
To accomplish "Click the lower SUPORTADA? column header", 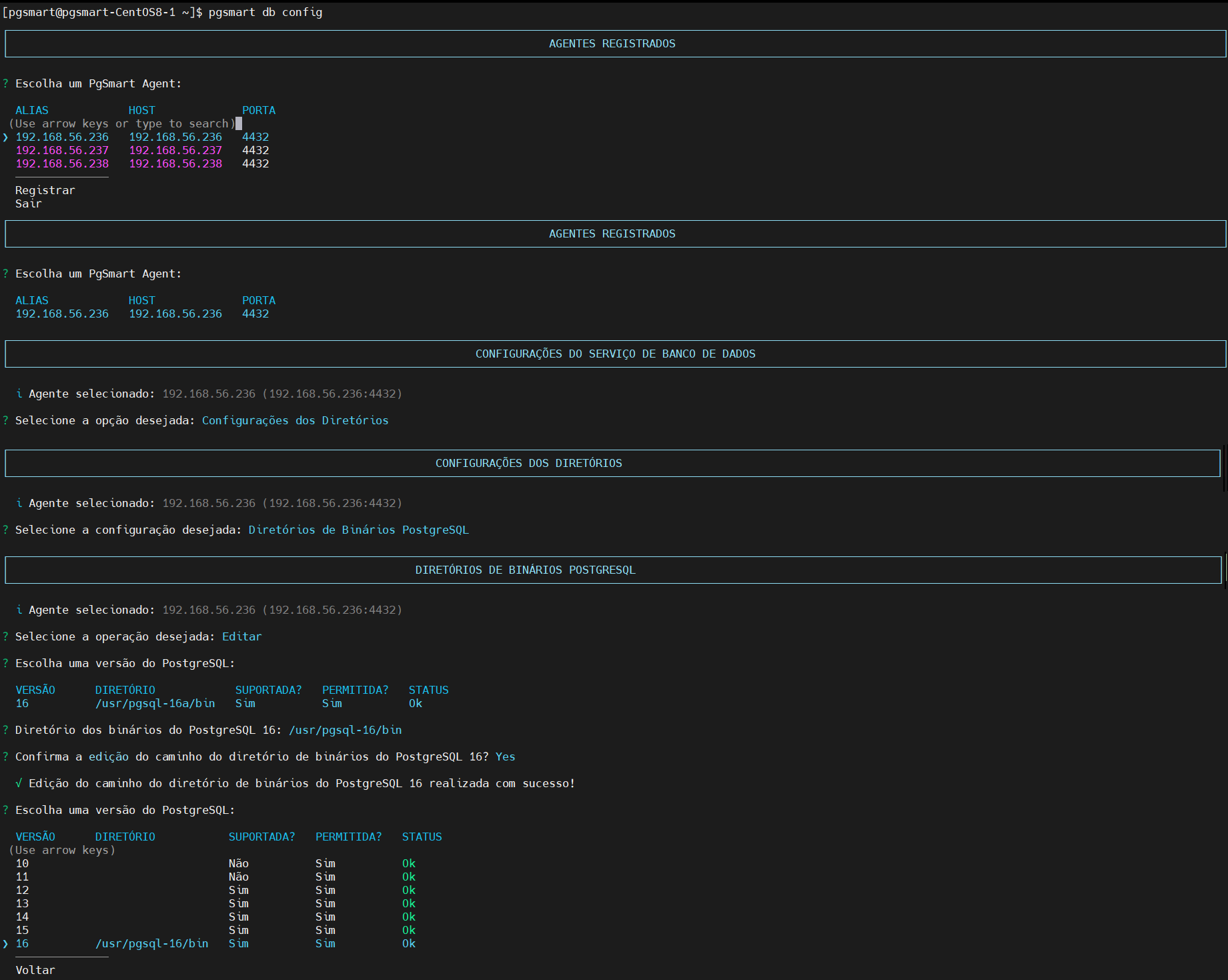I will [x=262, y=837].
